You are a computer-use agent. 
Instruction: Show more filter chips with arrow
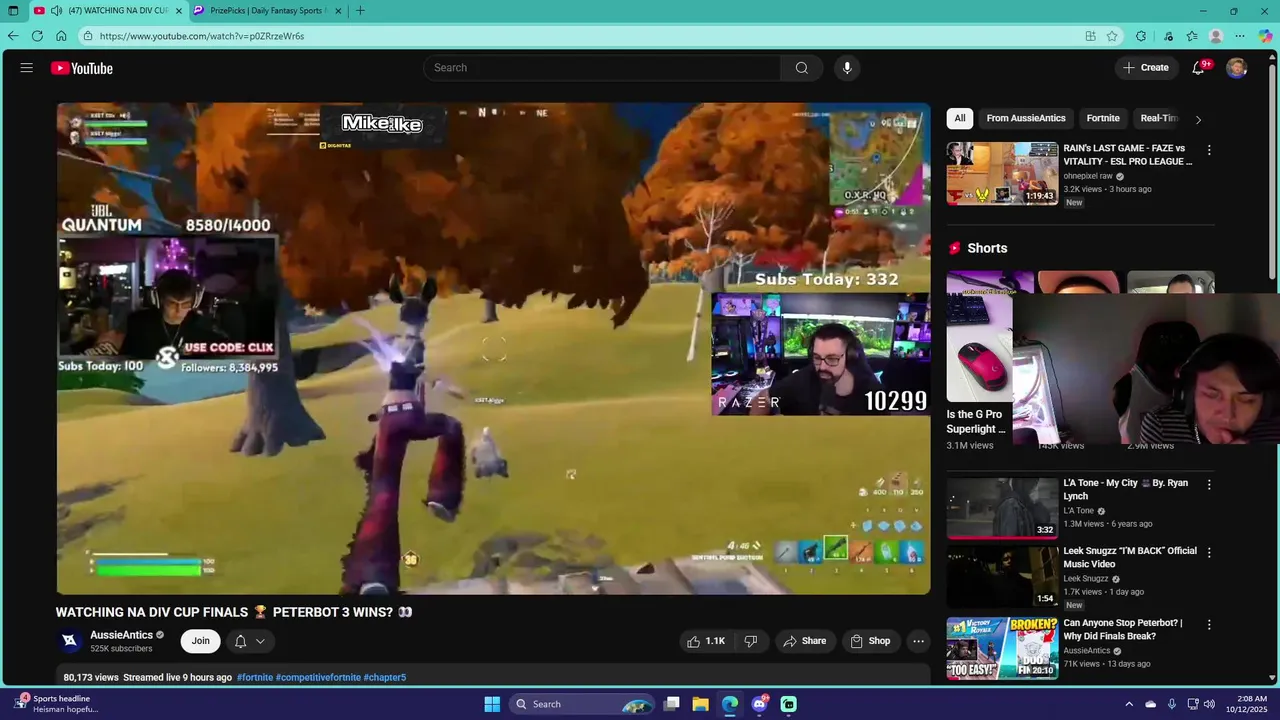click(1198, 119)
